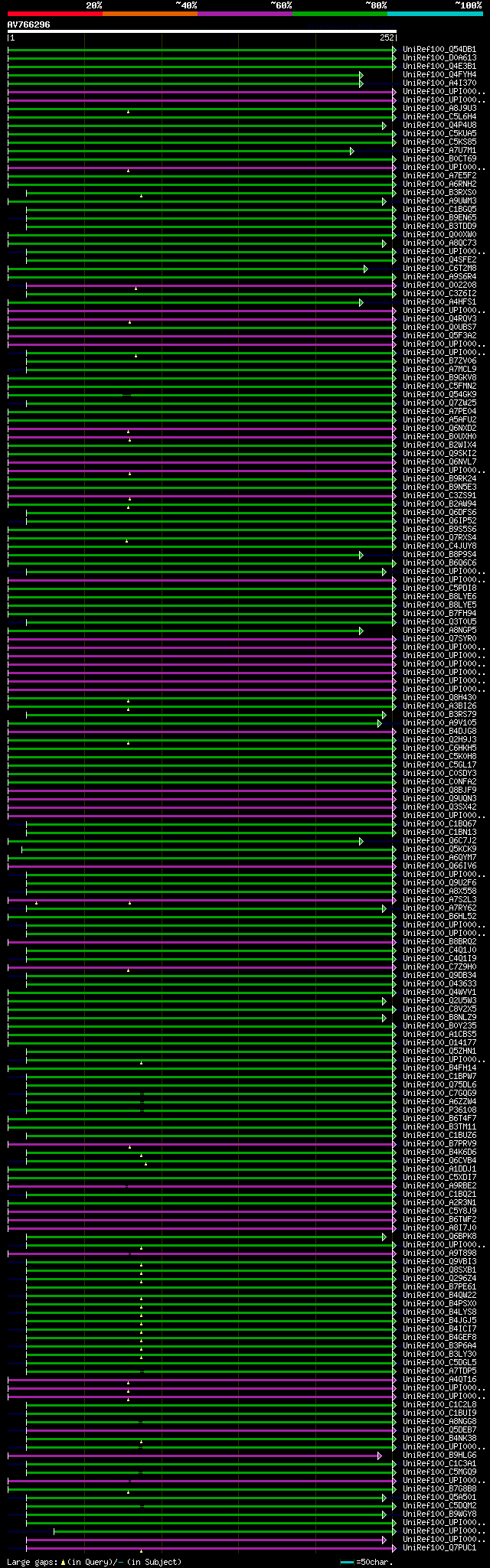Open hit UniRef100_D0A613
The width and height of the screenshot is (490, 1568).
tap(439, 58)
